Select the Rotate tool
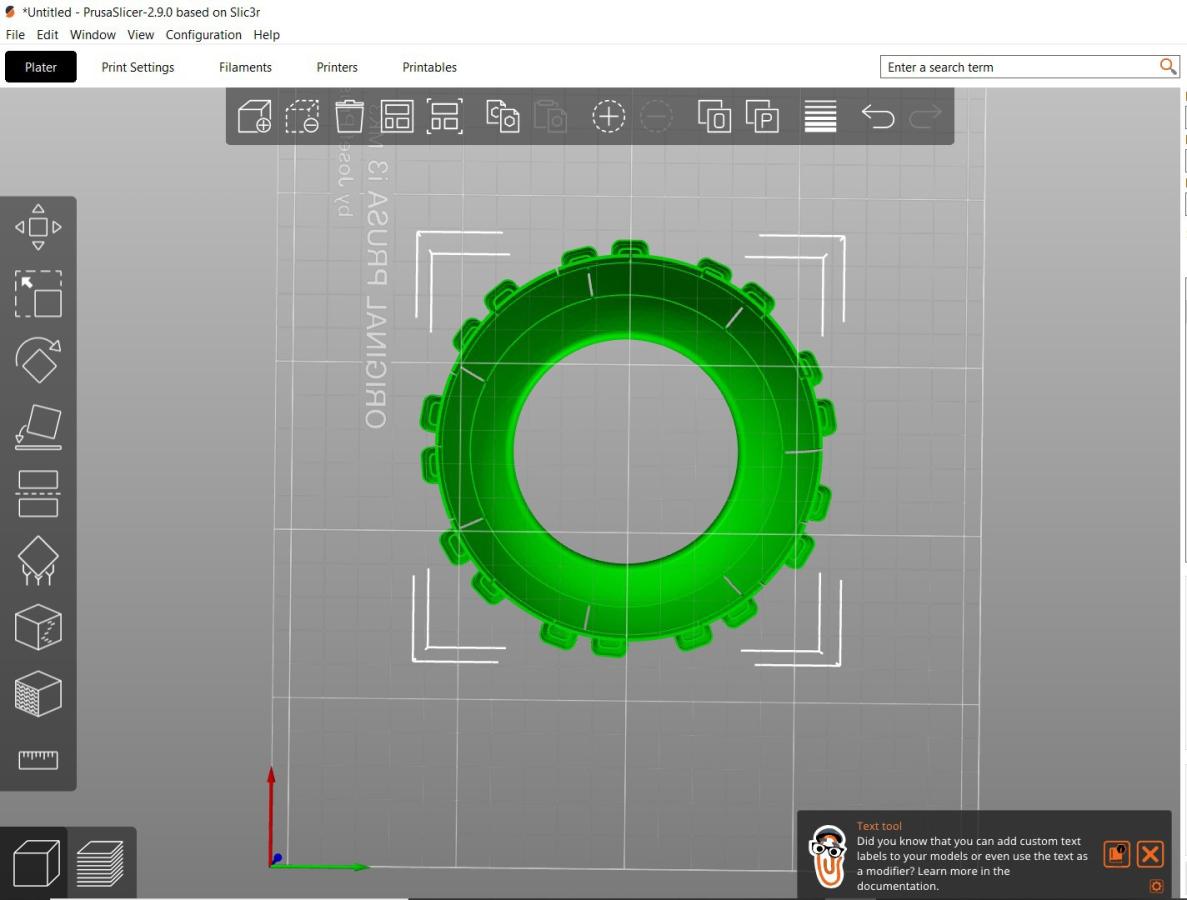Screen dimensions: 1187x900 click(x=38, y=360)
